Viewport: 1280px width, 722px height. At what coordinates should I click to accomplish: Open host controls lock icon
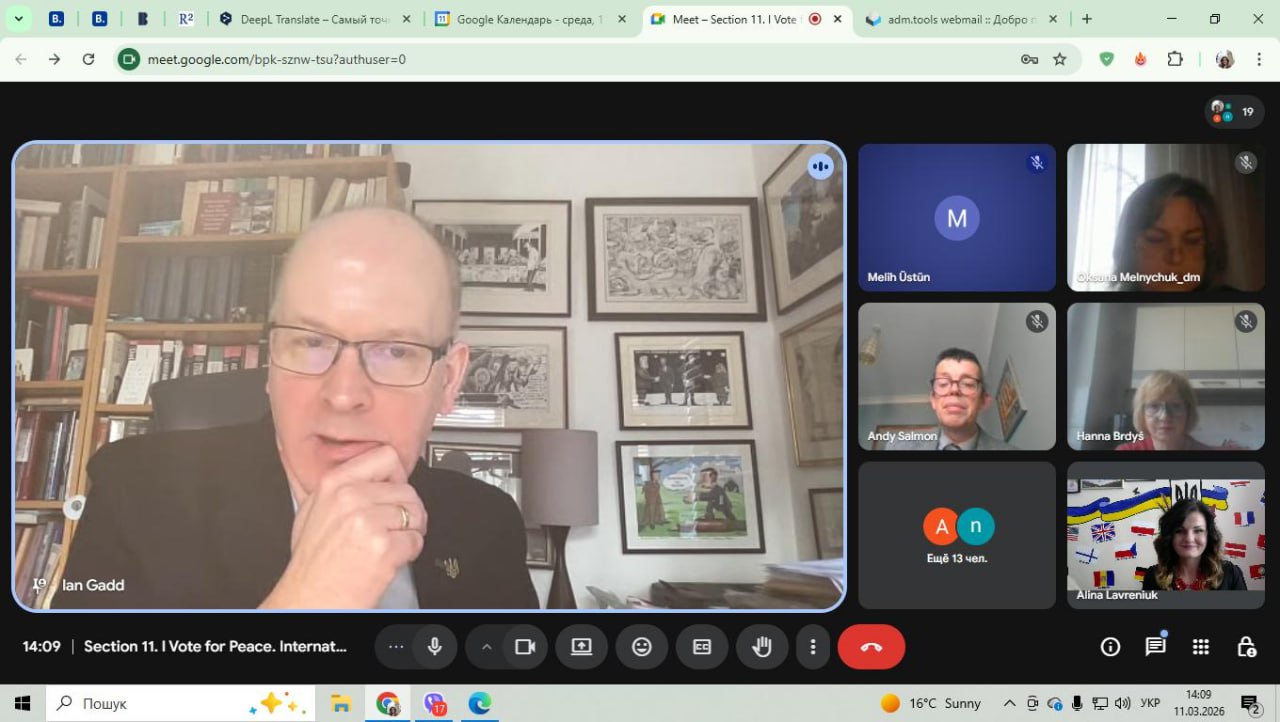coord(1246,647)
